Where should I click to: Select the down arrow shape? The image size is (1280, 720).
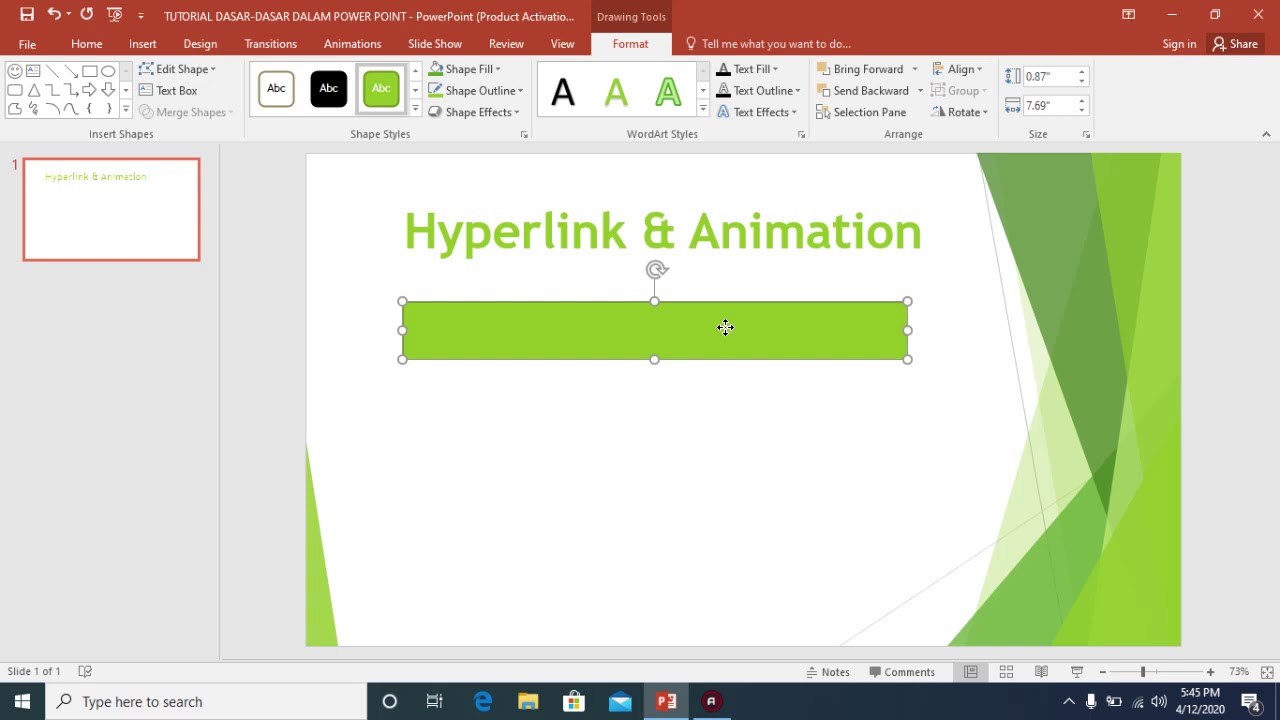point(108,90)
